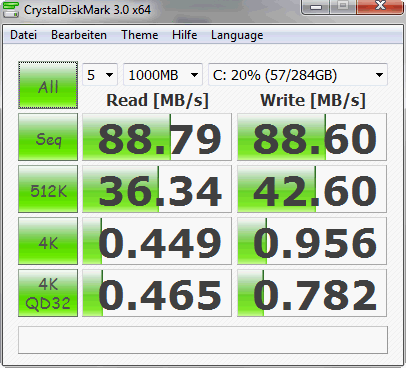The height and width of the screenshot is (368, 406).
Task: Open the test count dropdown showing 5
Action: 100,75
